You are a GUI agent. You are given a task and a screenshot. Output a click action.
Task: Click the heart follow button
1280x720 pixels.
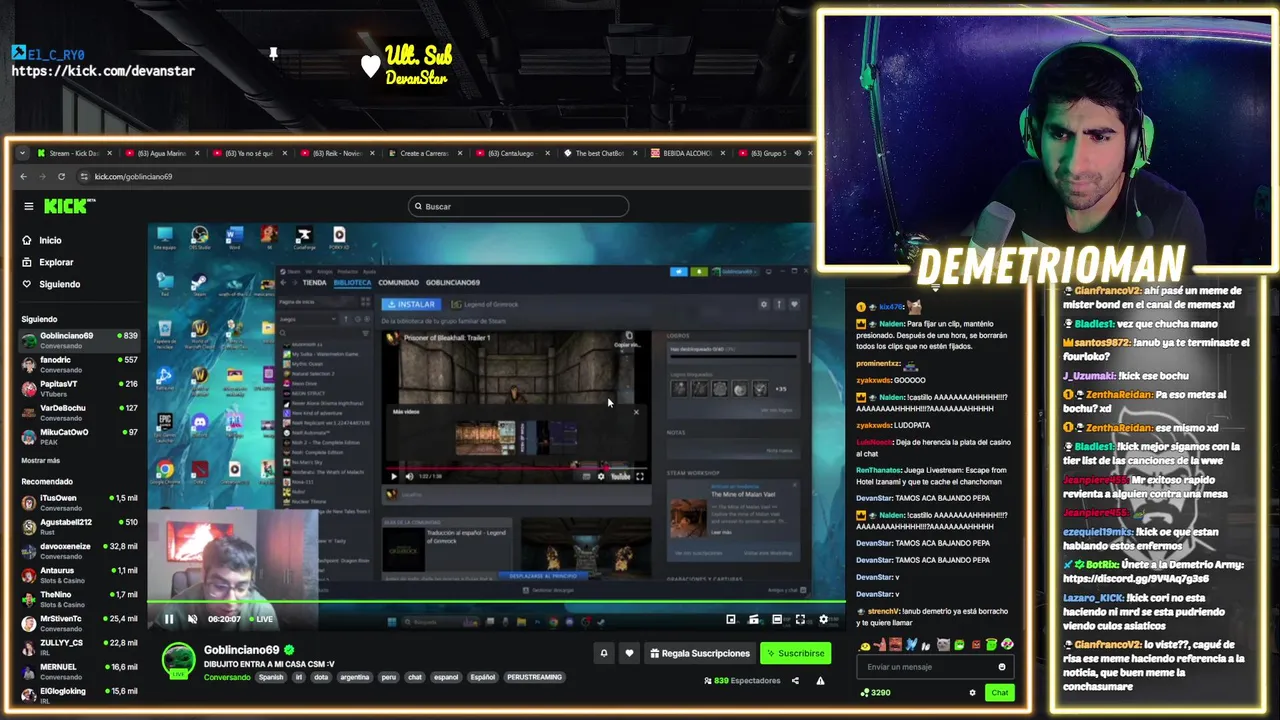[629, 653]
